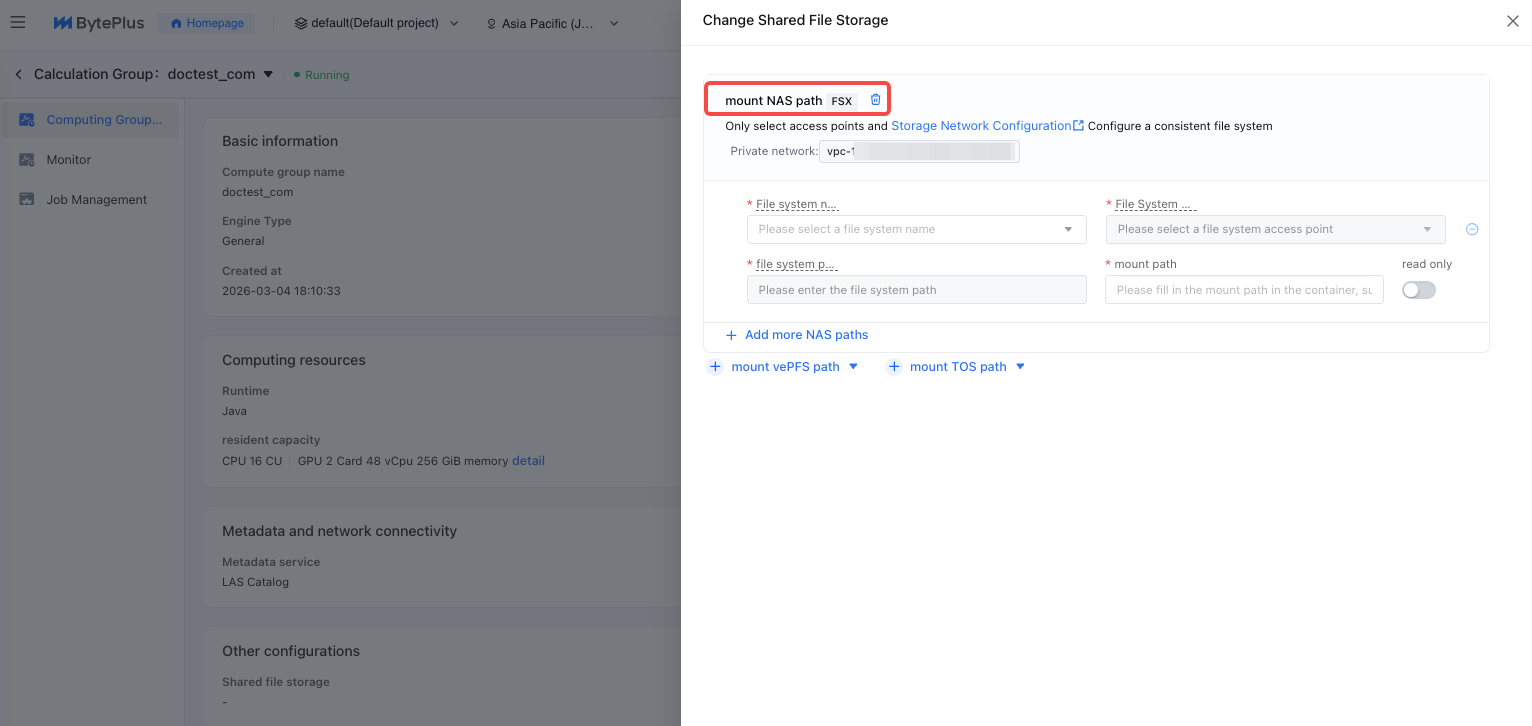Toggle the read only switch
The image size is (1532, 726).
click(x=1418, y=290)
